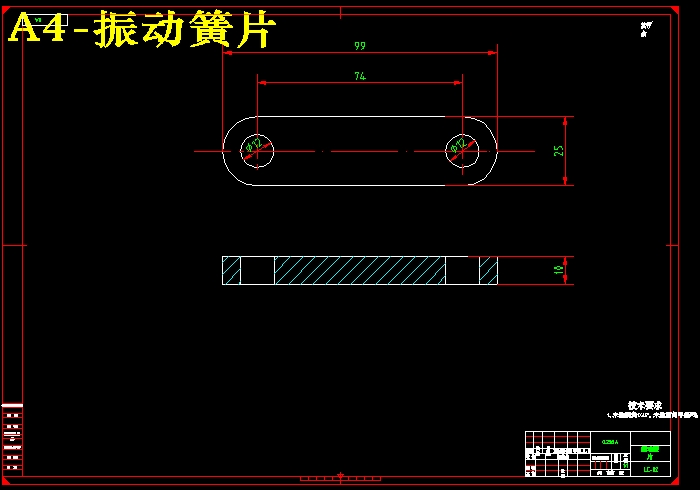Click the green material text in title block

(609, 441)
